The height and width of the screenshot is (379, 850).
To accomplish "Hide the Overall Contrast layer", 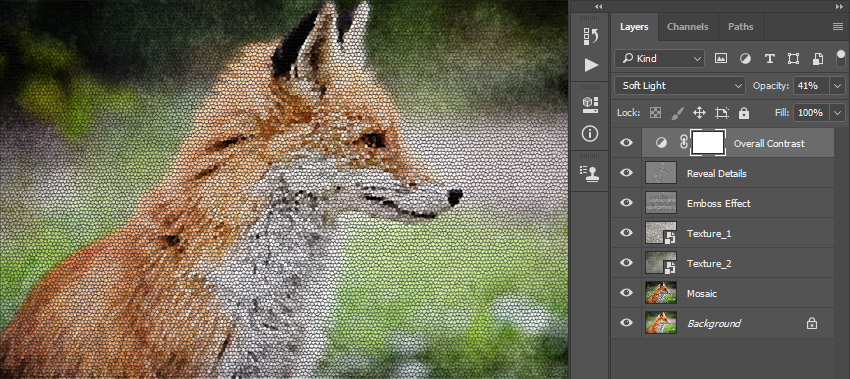I will [x=626, y=143].
